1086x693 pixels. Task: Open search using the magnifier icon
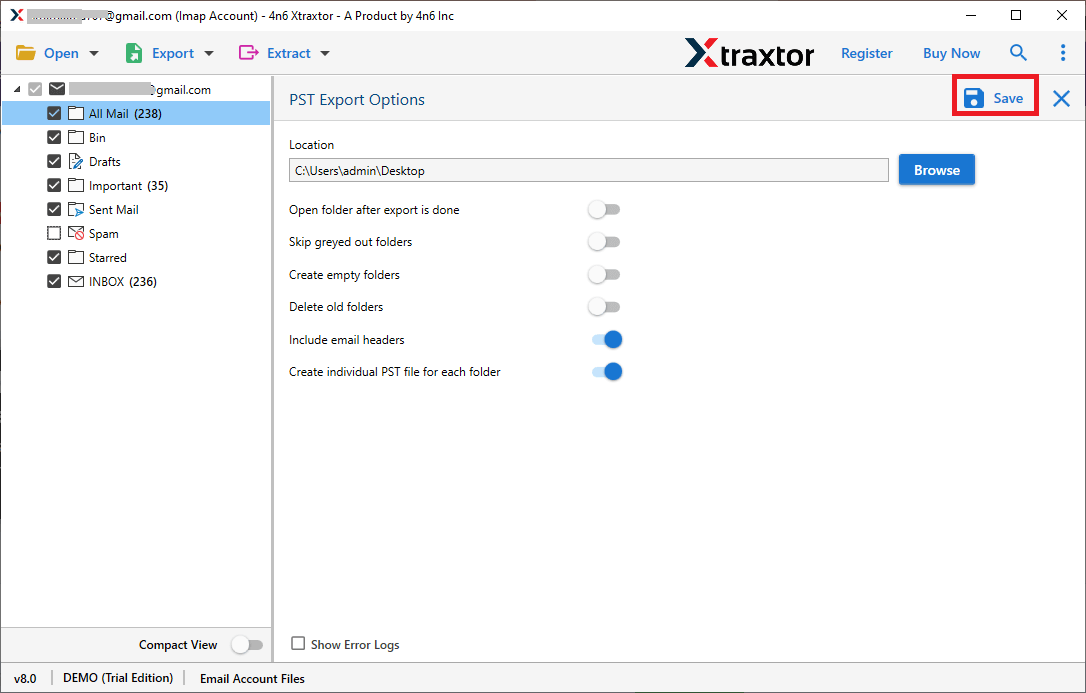point(1018,52)
